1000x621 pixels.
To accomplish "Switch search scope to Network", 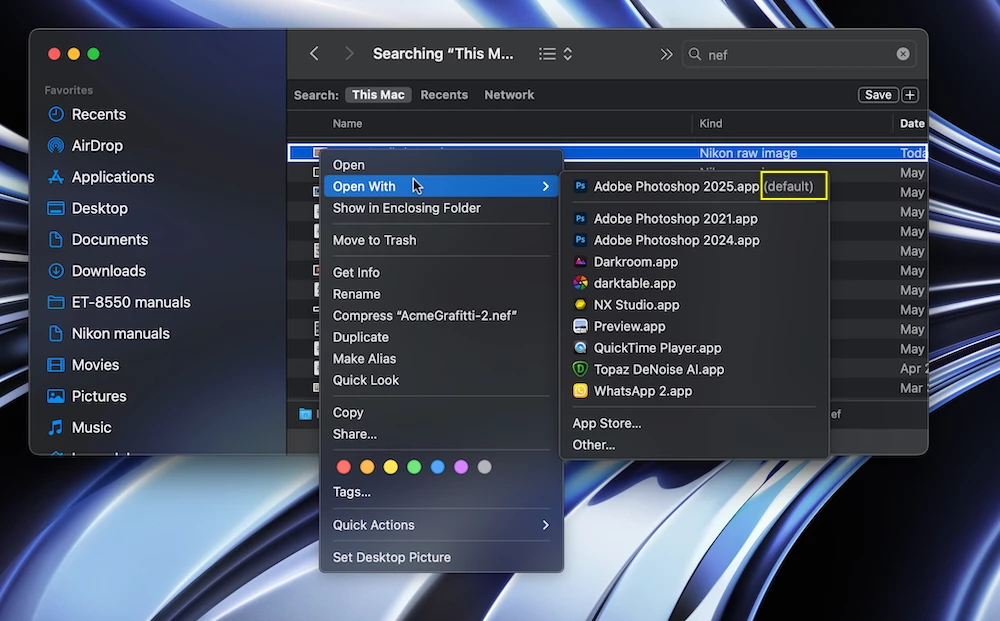I will pos(509,94).
